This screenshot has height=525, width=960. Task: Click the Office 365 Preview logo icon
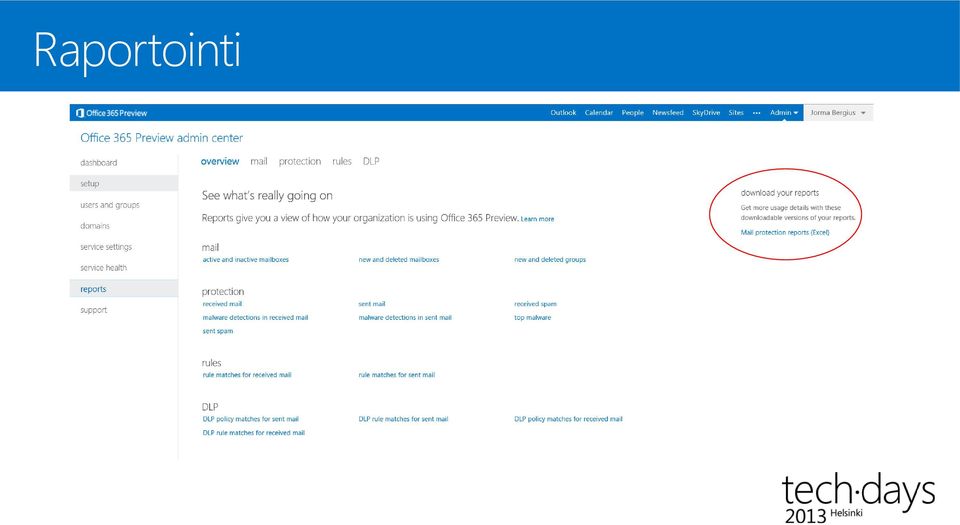click(x=80, y=113)
